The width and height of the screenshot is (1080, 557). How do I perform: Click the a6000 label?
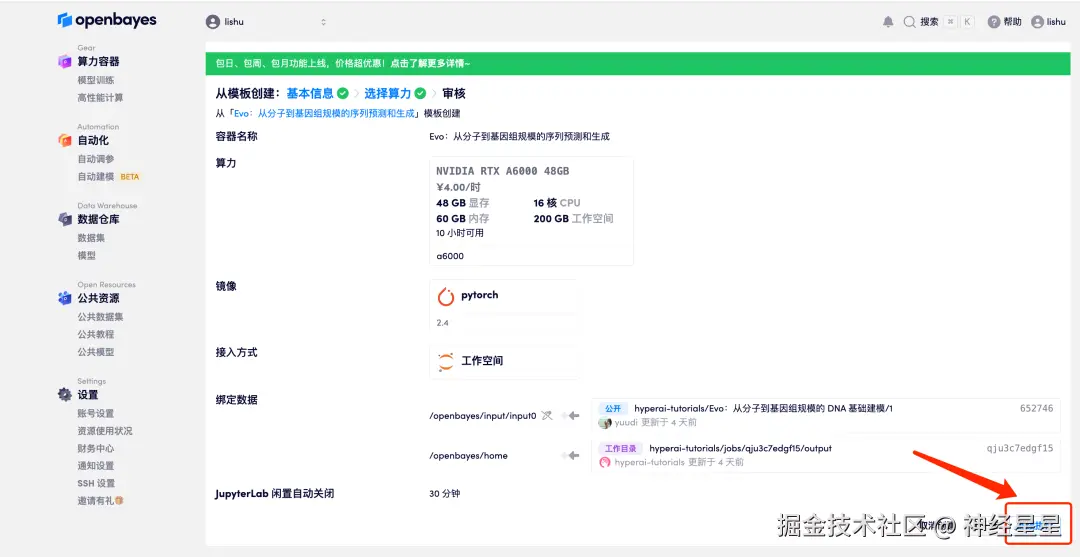pos(450,256)
